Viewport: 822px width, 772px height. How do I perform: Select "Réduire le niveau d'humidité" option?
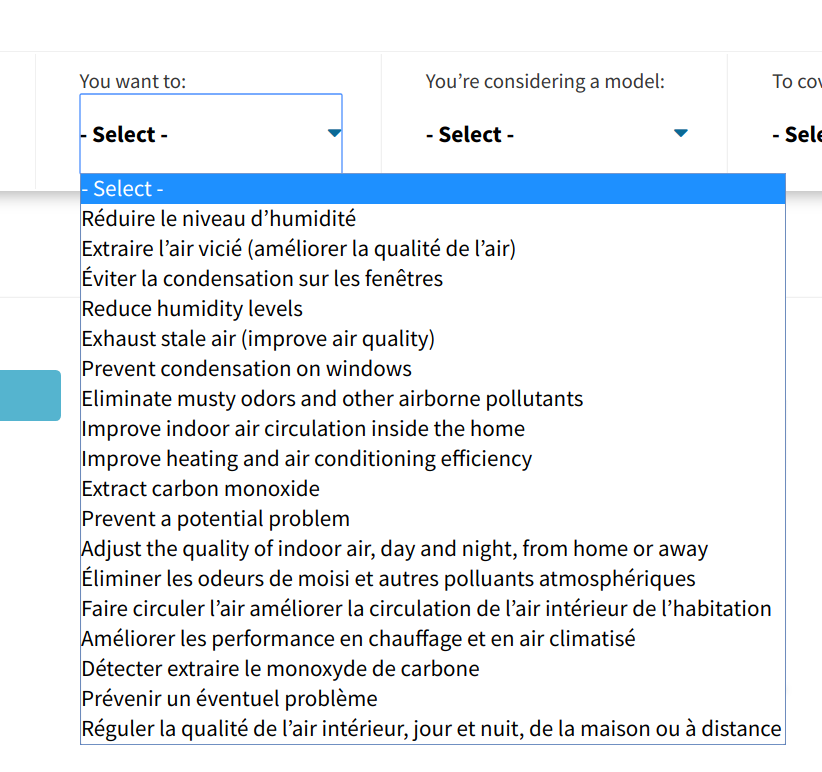coord(432,219)
